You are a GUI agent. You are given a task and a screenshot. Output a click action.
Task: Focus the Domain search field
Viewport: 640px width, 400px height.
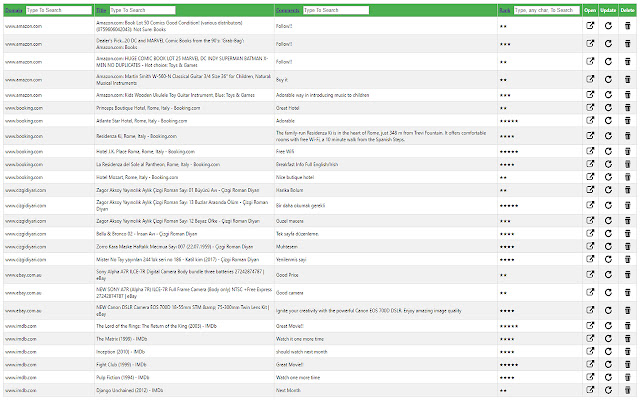(x=59, y=10)
